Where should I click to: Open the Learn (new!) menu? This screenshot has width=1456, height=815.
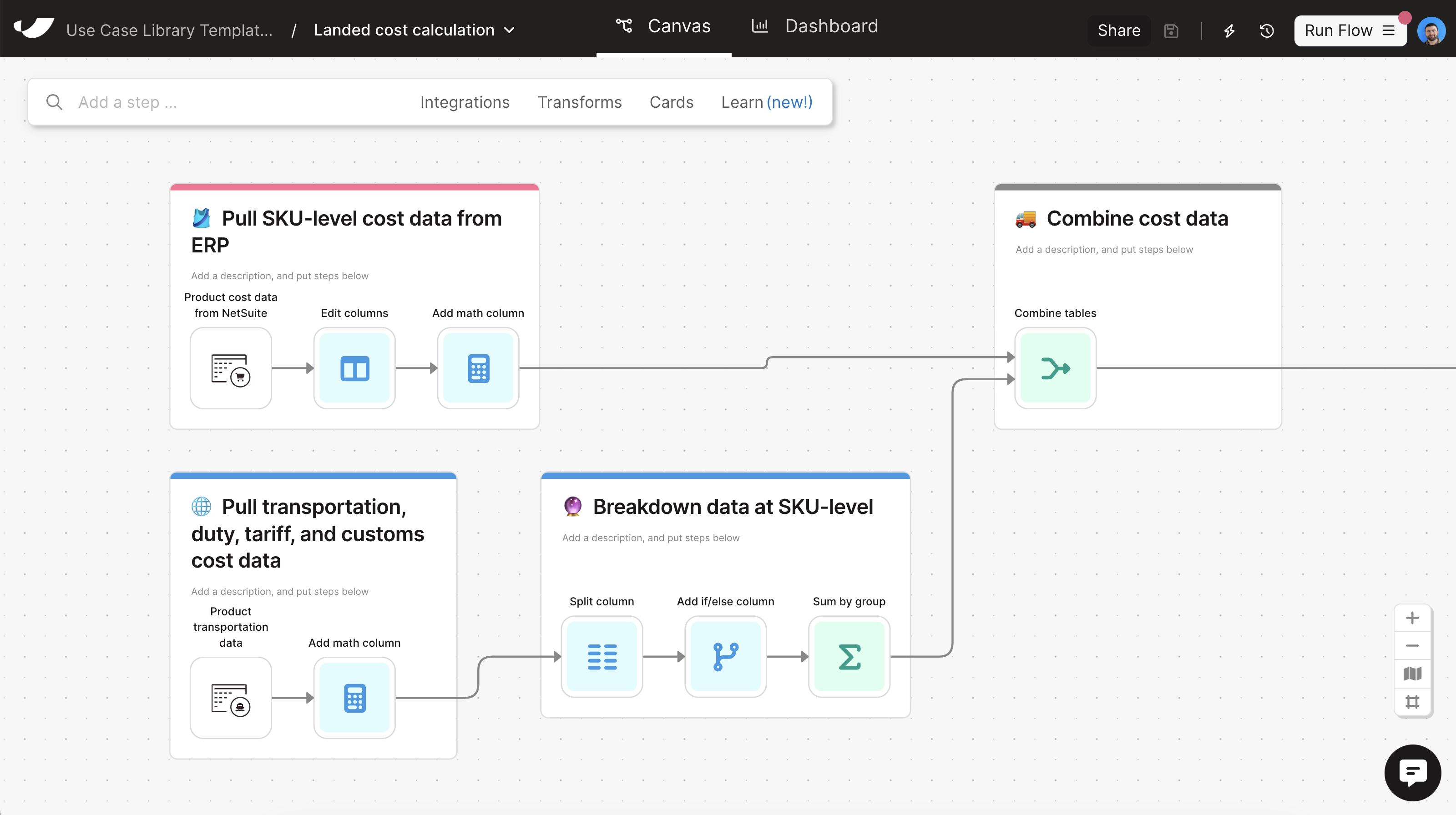tap(766, 102)
